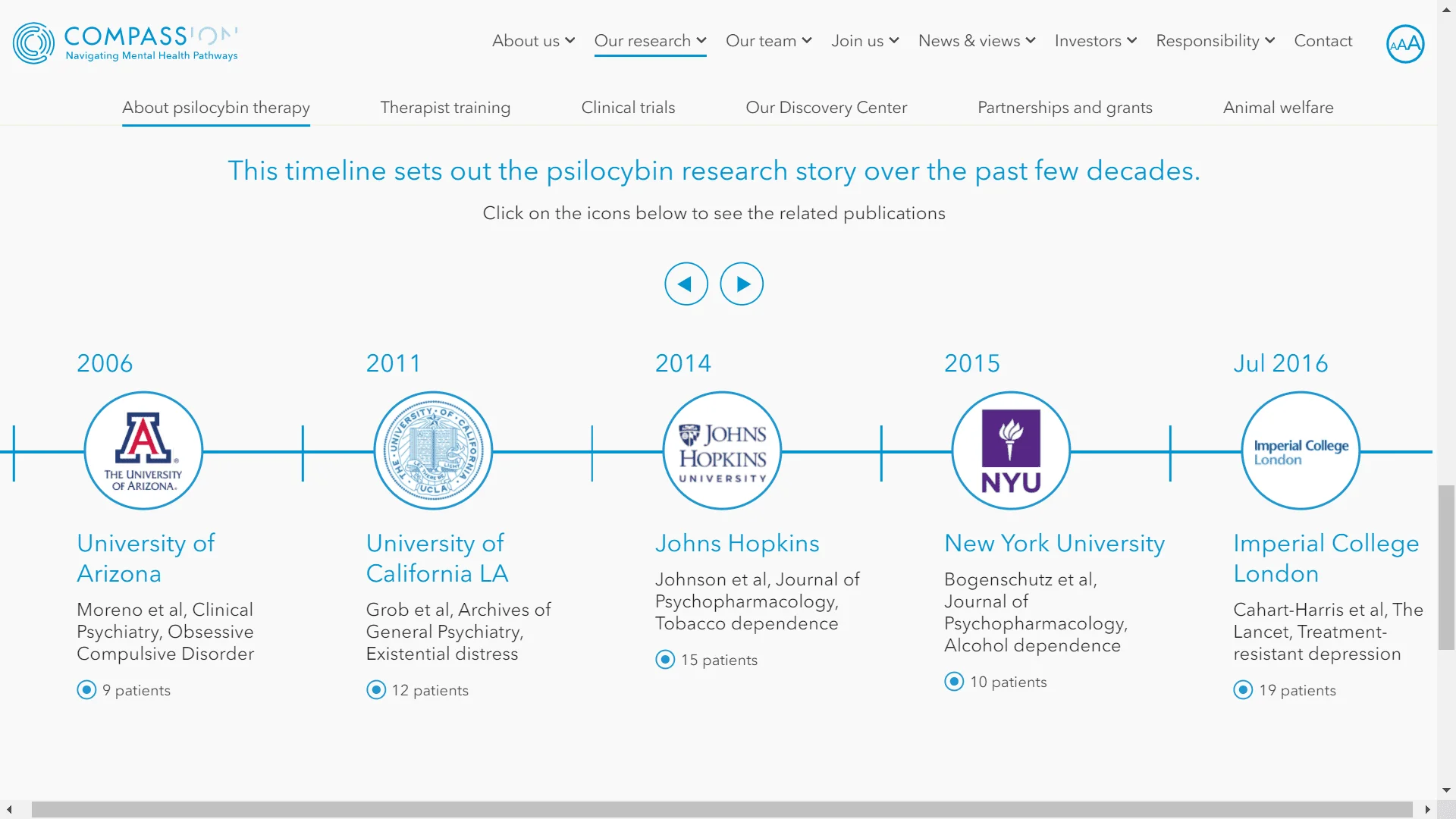The image size is (1456, 819).
Task: Open the University of Arizona logo icon
Action: (143, 450)
